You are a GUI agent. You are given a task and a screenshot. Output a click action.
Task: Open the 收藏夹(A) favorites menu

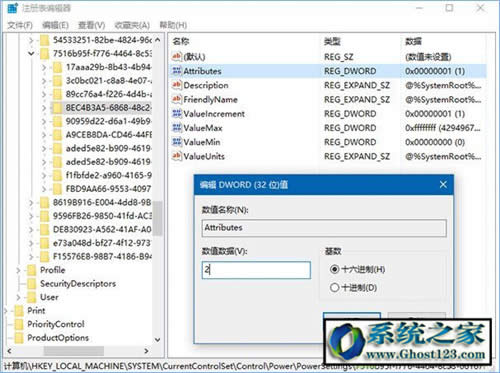(x=132, y=25)
